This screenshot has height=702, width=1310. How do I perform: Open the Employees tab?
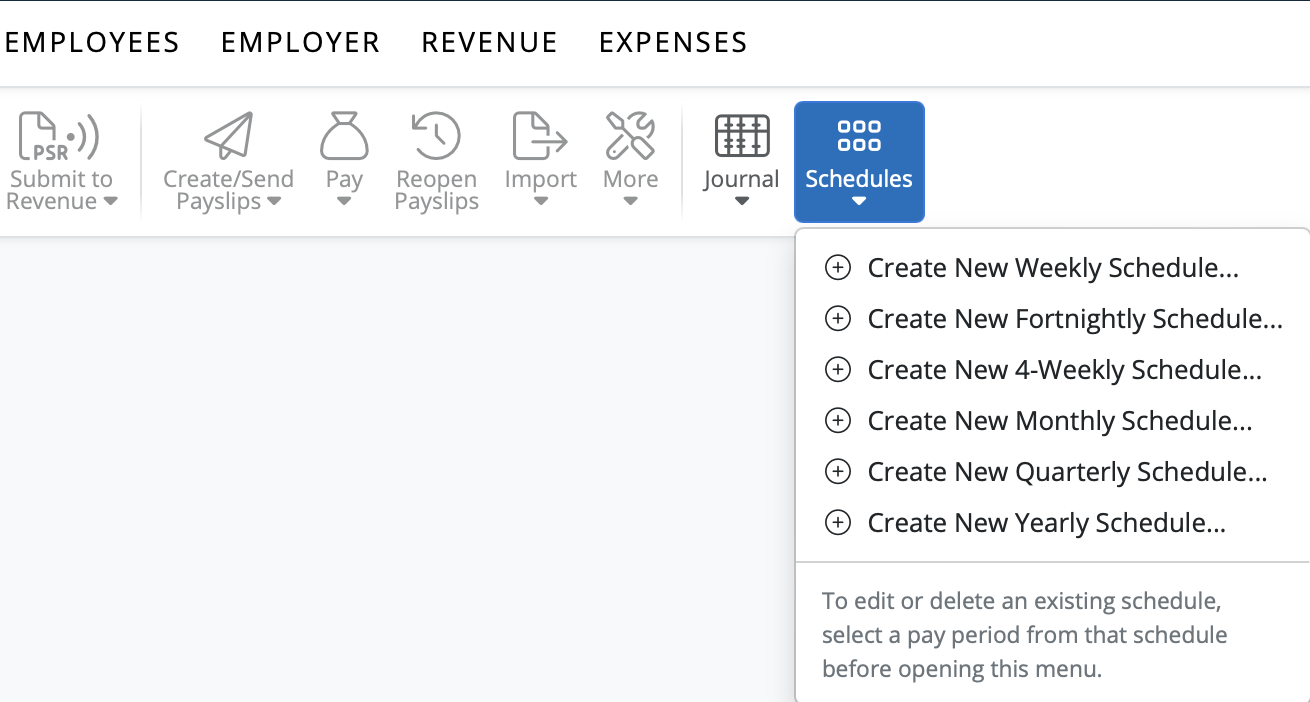pyautogui.click(x=91, y=42)
